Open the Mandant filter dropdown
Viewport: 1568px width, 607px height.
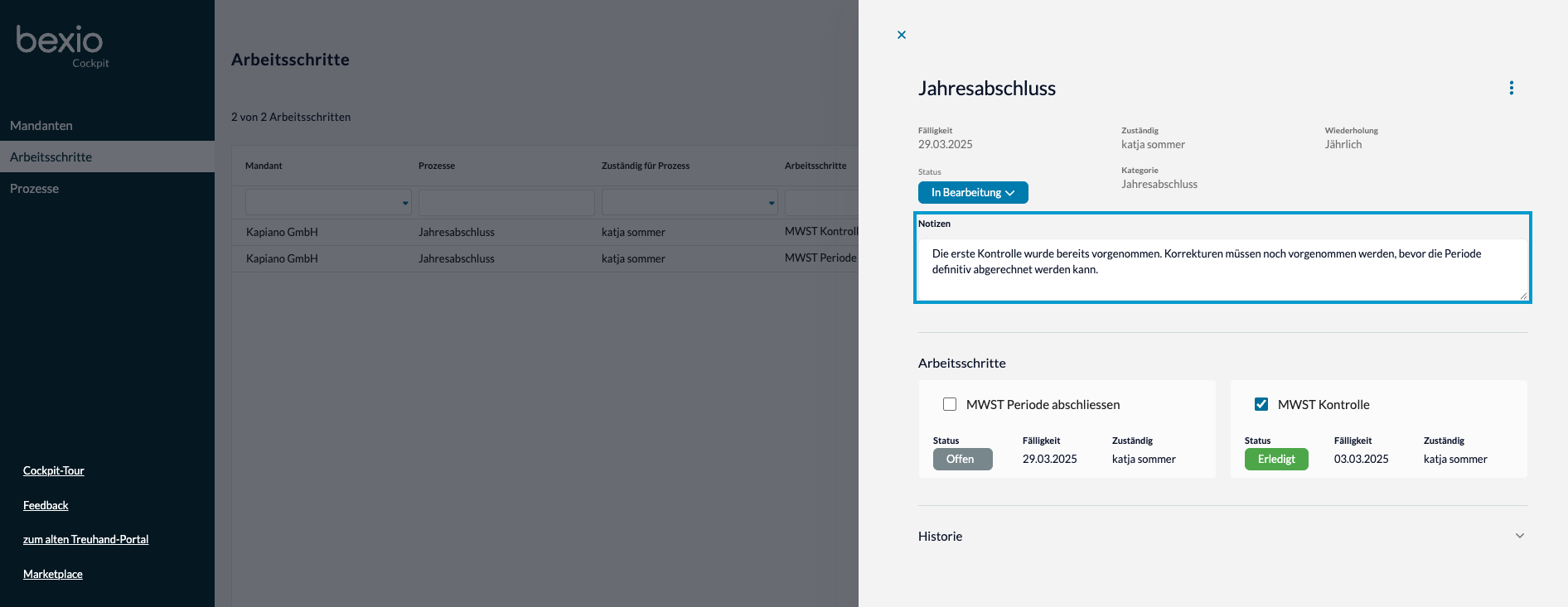(x=328, y=202)
